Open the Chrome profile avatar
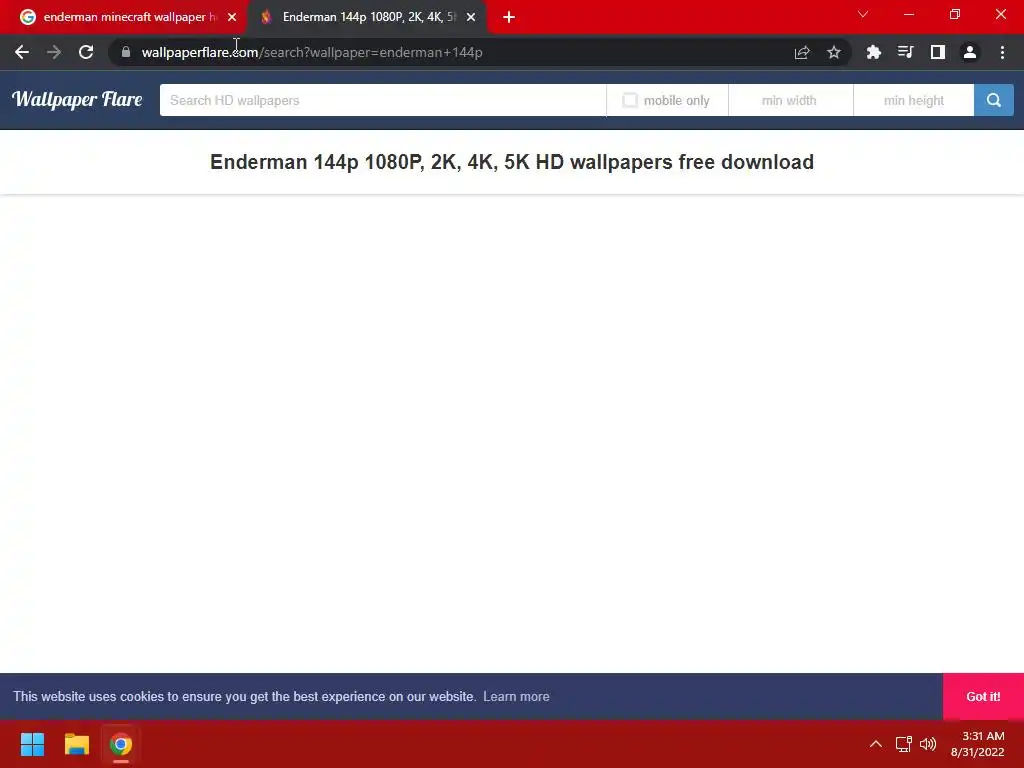1024x768 pixels. point(970,52)
